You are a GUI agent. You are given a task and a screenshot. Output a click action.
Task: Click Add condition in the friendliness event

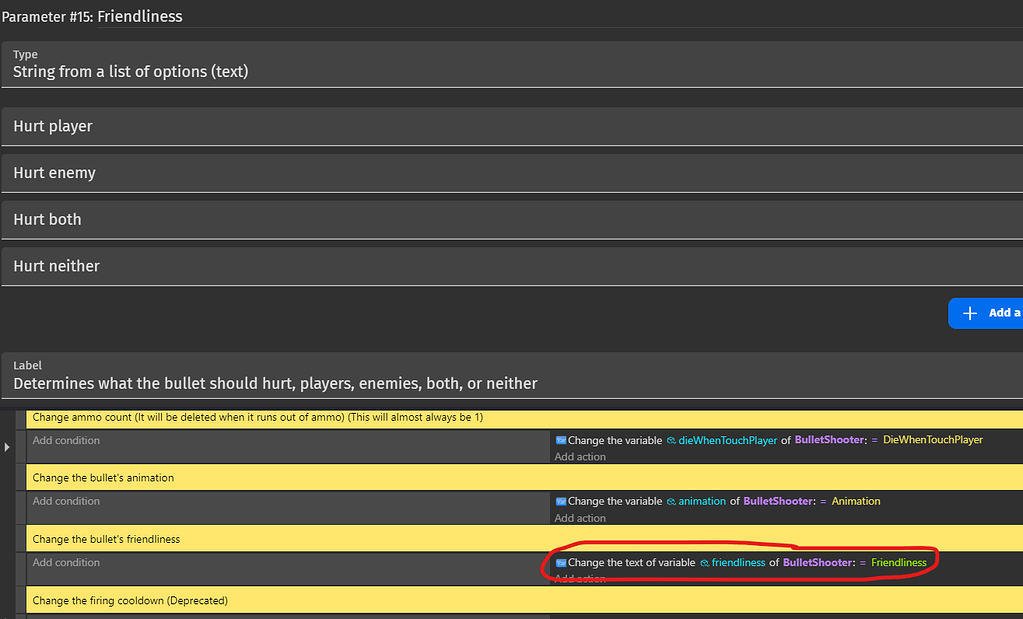pyautogui.click(x=65, y=562)
